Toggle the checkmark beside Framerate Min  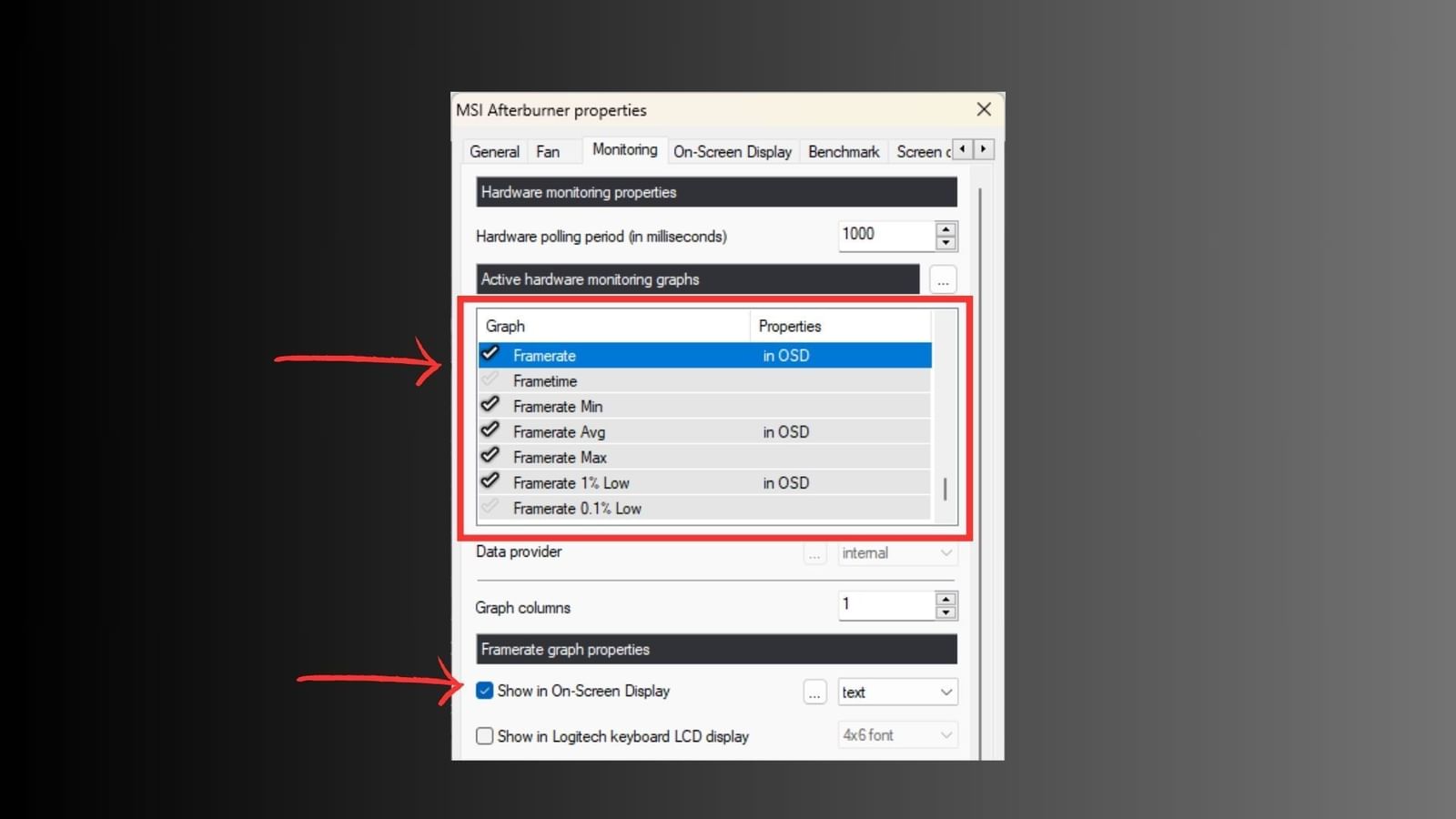click(490, 405)
